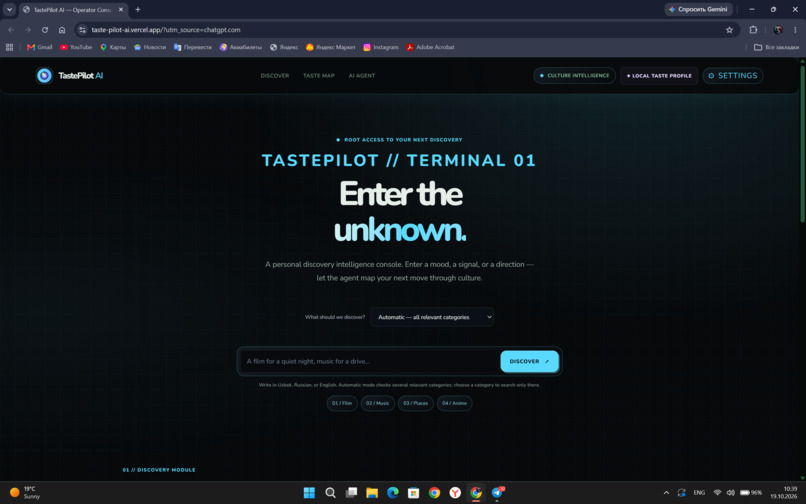
Task: Open the YouTube bookmark
Action: (76, 47)
